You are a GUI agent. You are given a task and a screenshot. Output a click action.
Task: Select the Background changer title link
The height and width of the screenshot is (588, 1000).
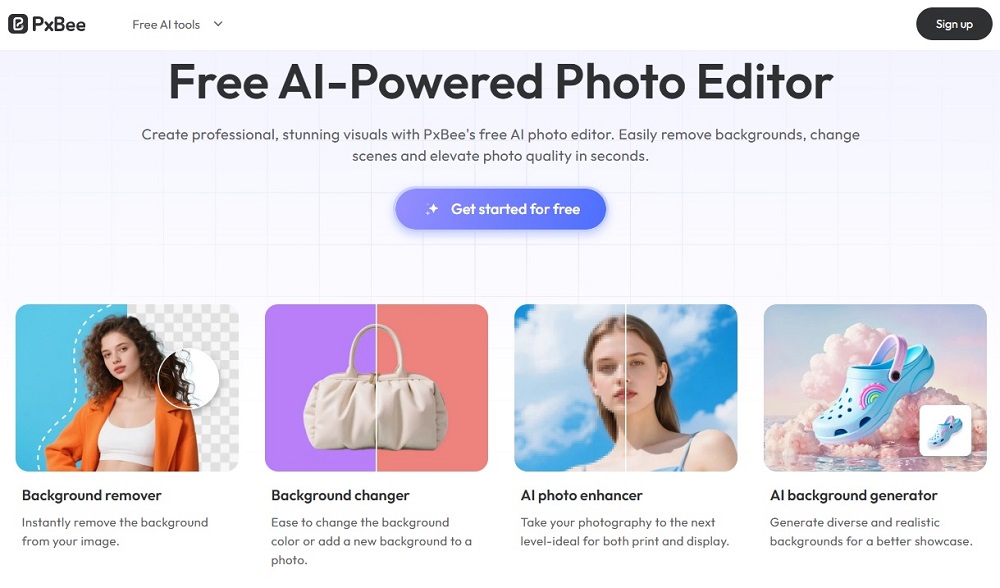(341, 496)
